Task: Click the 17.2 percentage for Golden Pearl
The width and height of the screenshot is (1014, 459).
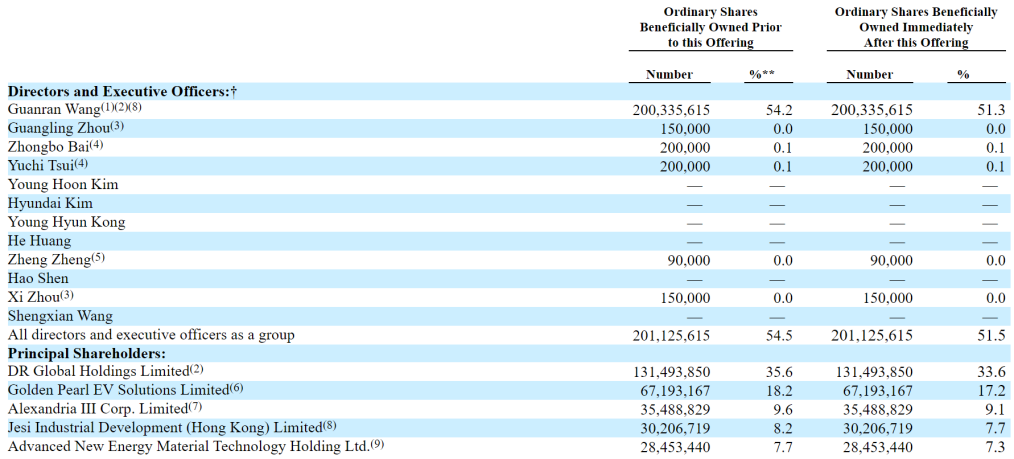Action: (993, 391)
